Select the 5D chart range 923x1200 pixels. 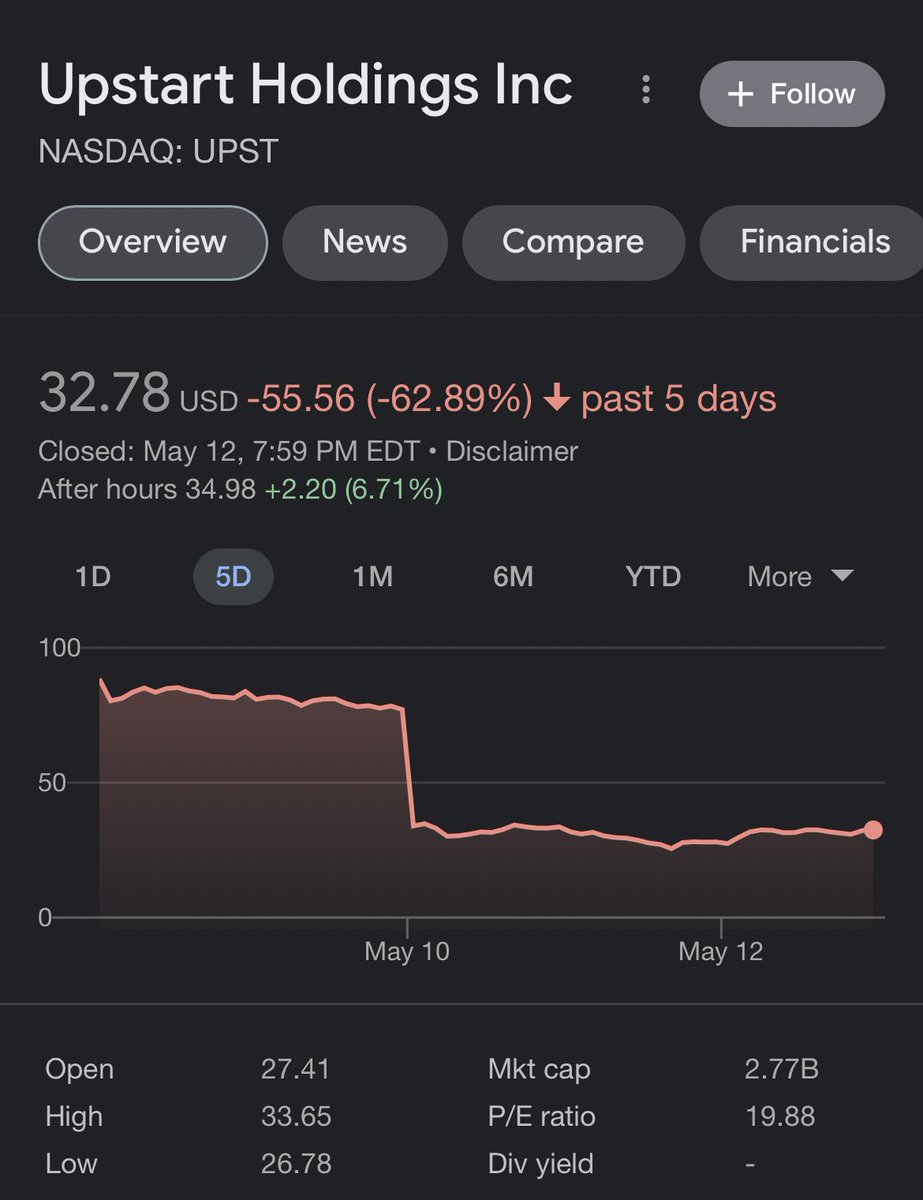tap(233, 577)
